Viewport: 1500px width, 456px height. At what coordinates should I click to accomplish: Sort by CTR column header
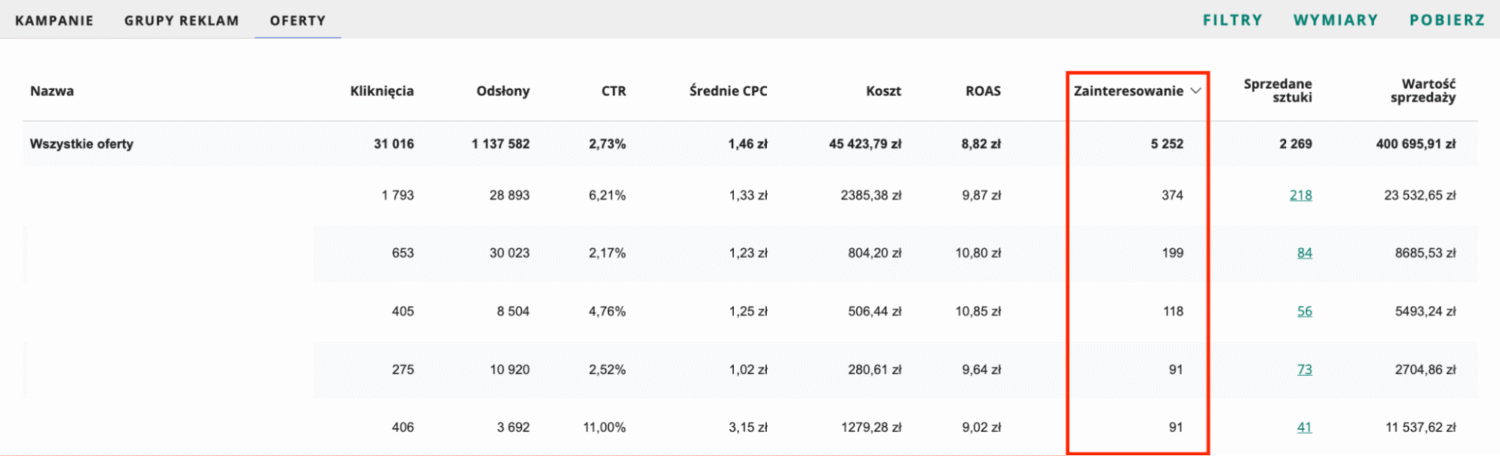(614, 91)
